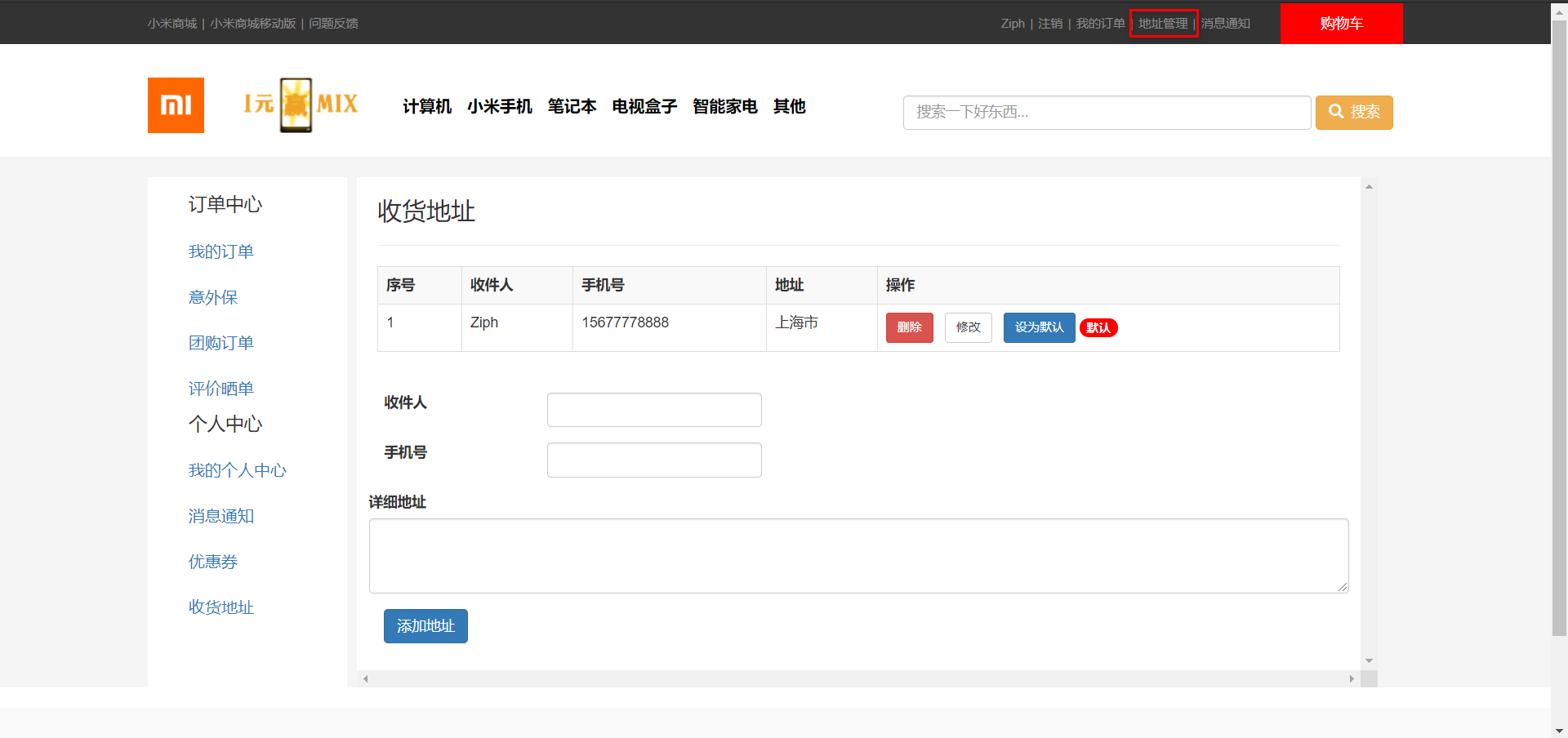Image resolution: width=1568 pixels, height=738 pixels.
Task: Log out via 注销 link
Action: (x=1050, y=24)
